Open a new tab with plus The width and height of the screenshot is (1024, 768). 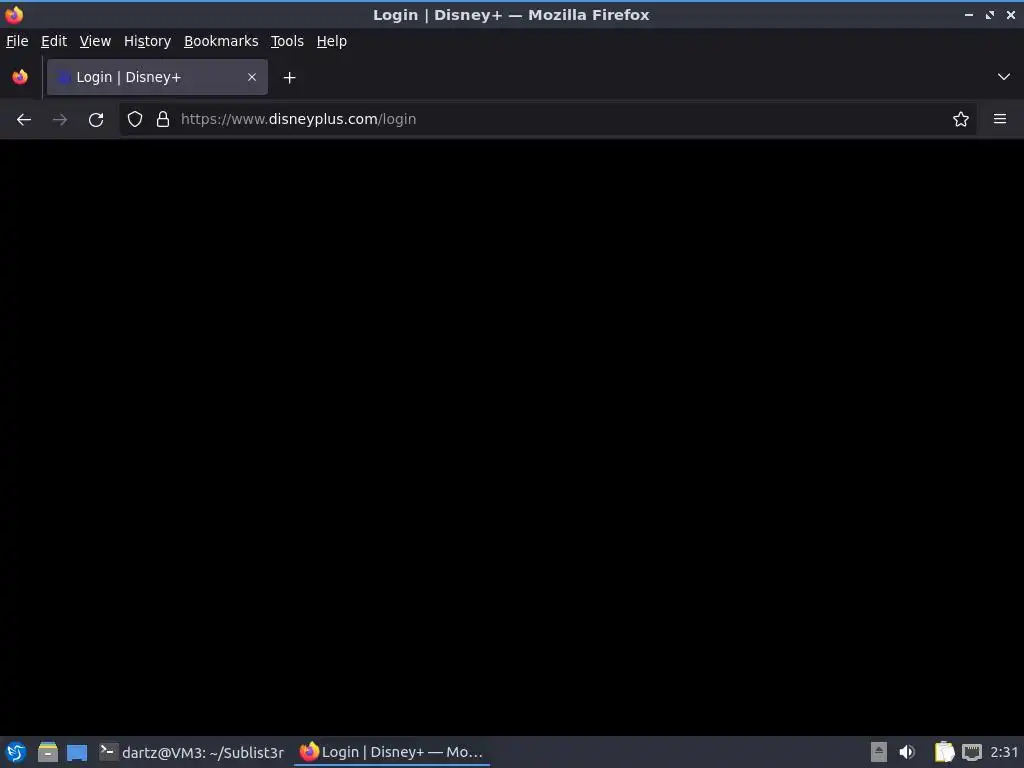(x=289, y=78)
